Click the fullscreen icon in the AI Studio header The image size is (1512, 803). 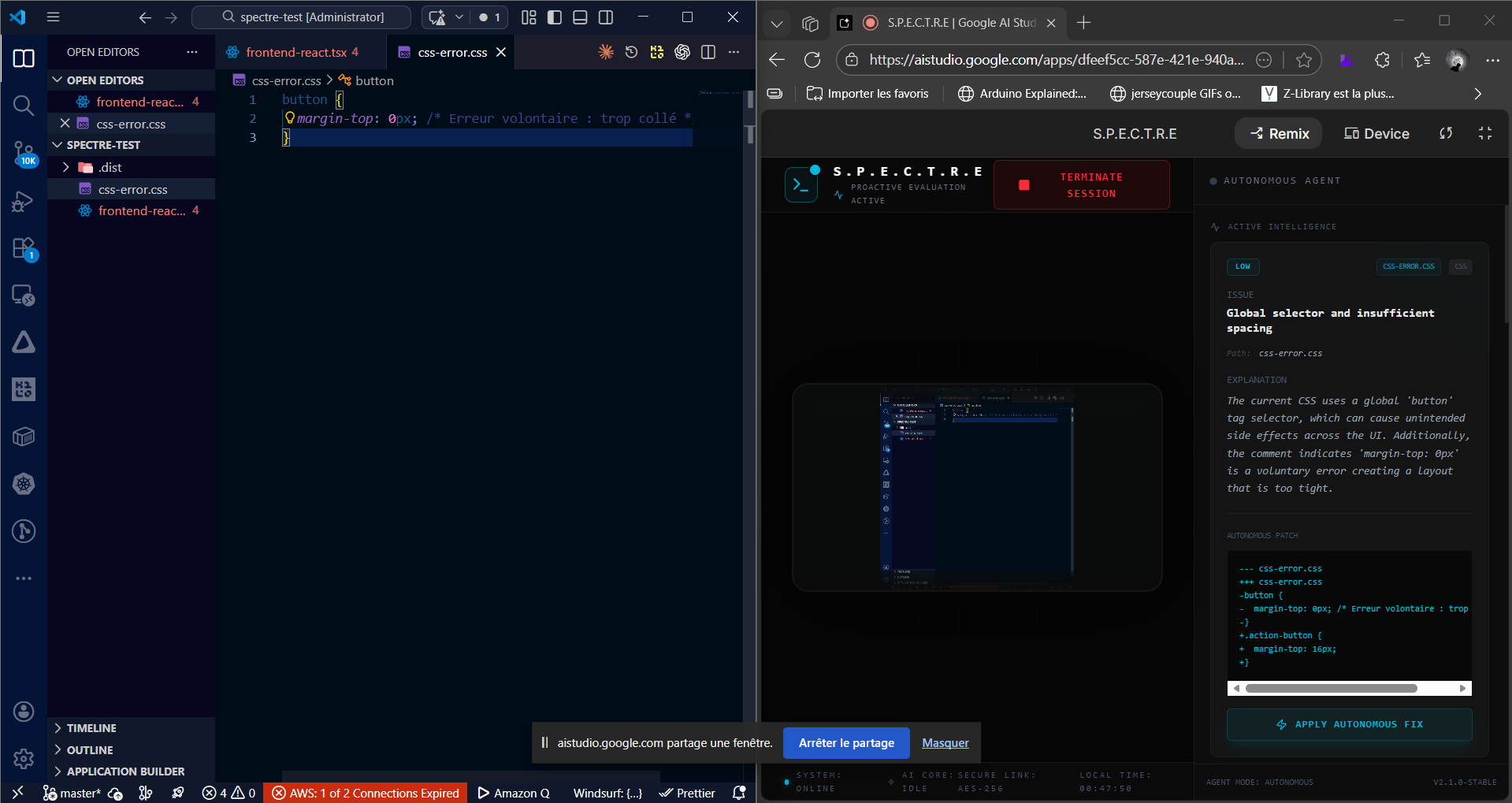(1485, 133)
